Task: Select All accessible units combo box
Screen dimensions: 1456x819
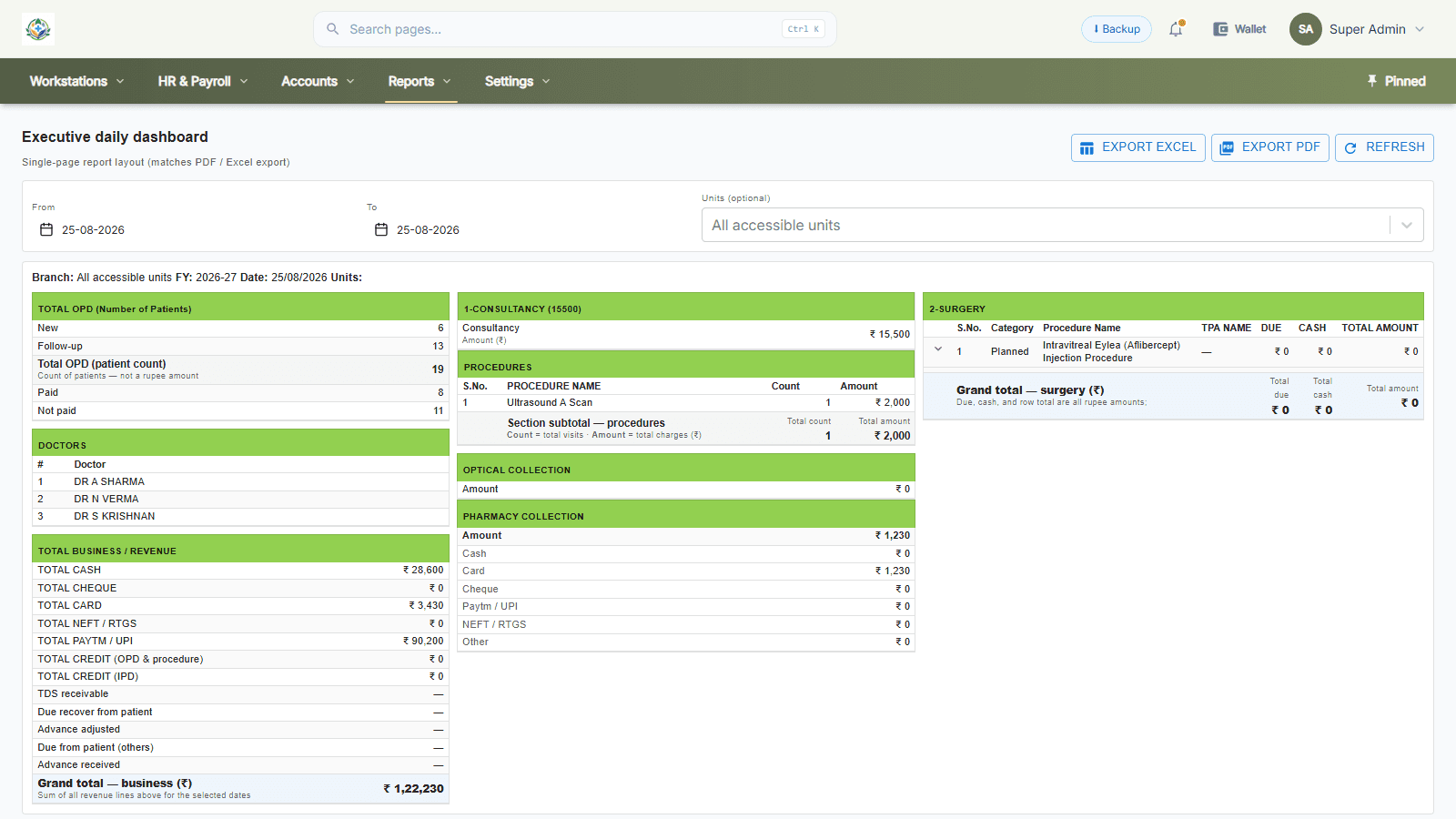Action: tap(1063, 225)
